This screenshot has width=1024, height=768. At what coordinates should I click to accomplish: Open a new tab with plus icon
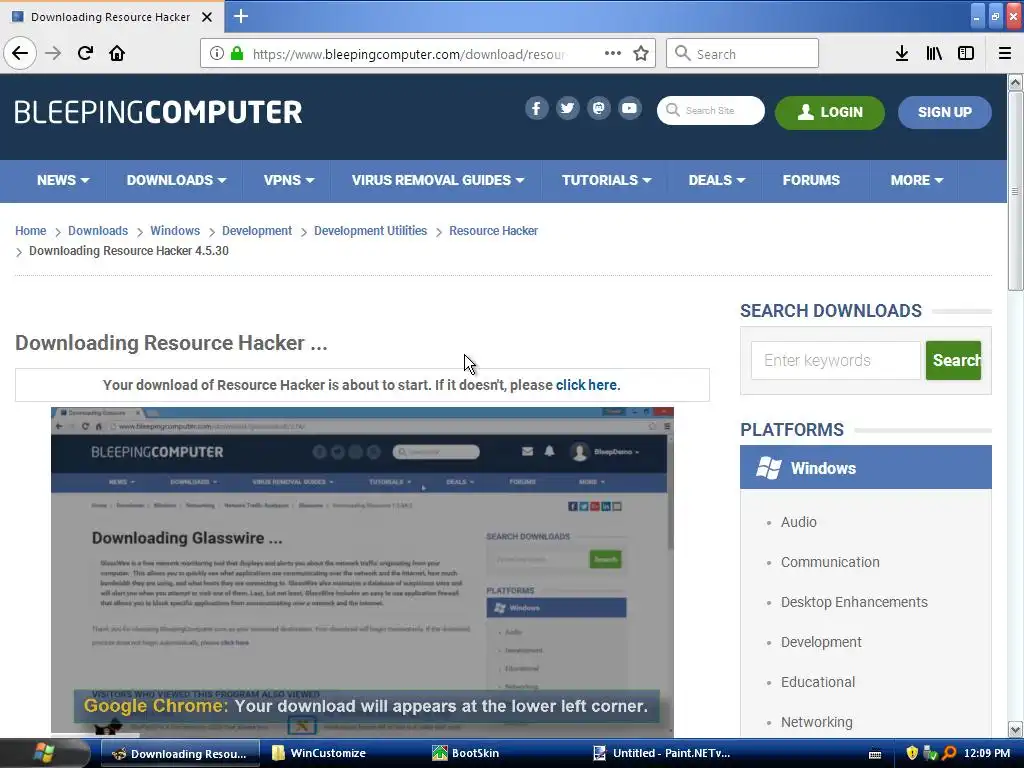coord(241,16)
